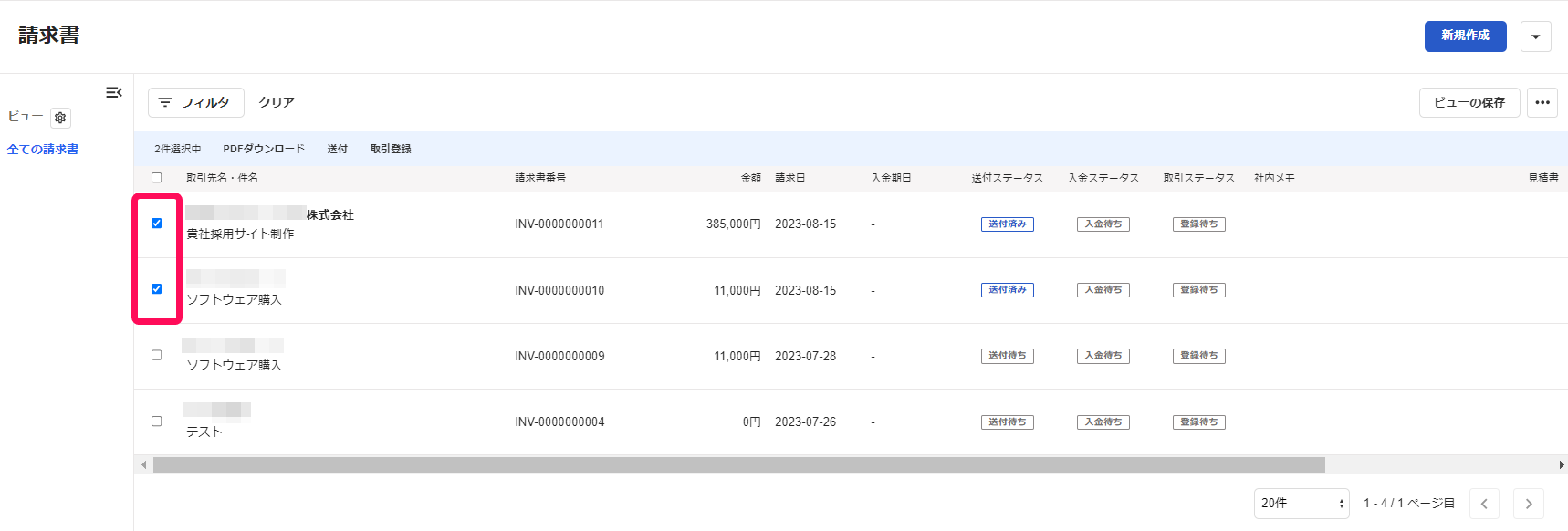Click 貴社採用サイト制作 subject text
Screen dimensions: 1568x531
pos(240,234)
